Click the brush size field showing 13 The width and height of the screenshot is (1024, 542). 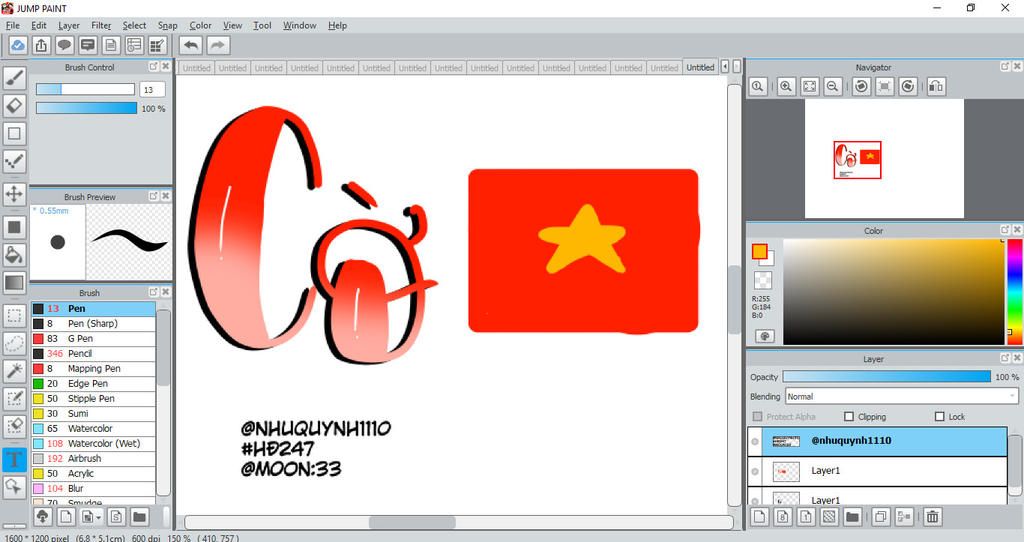(x=152, y=89)
